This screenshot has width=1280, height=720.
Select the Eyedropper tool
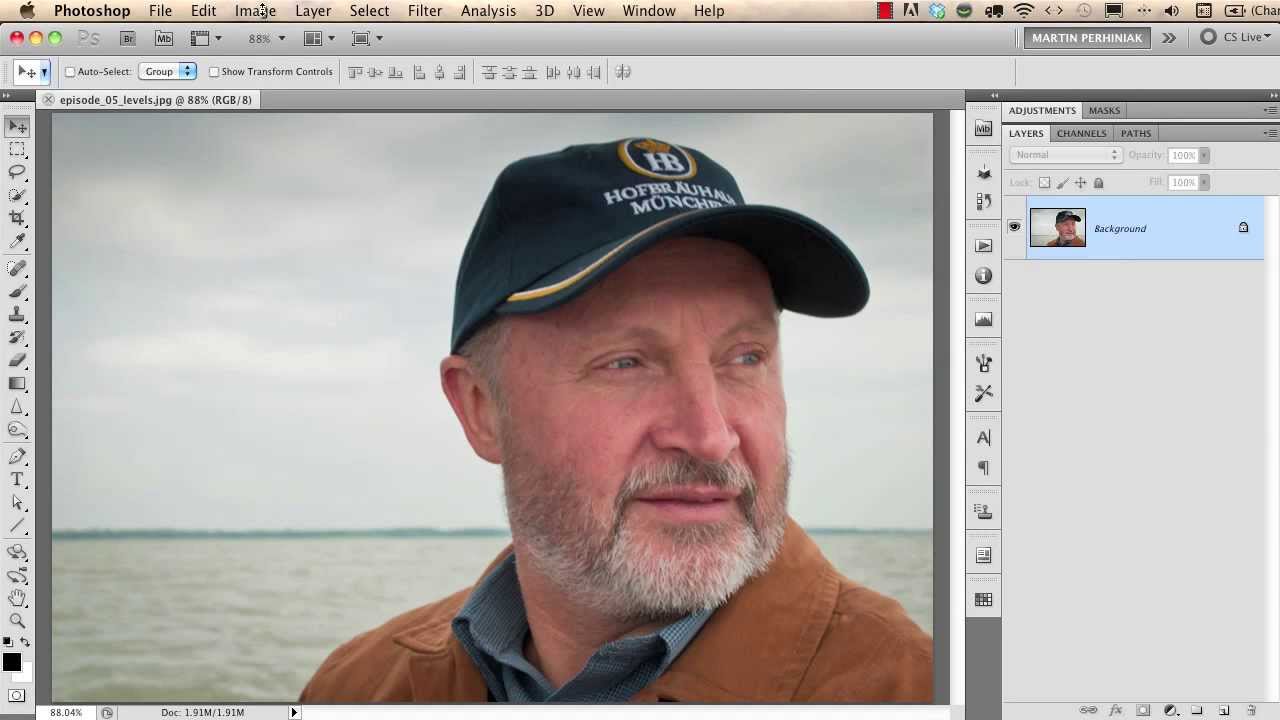(x=17, y=241)
